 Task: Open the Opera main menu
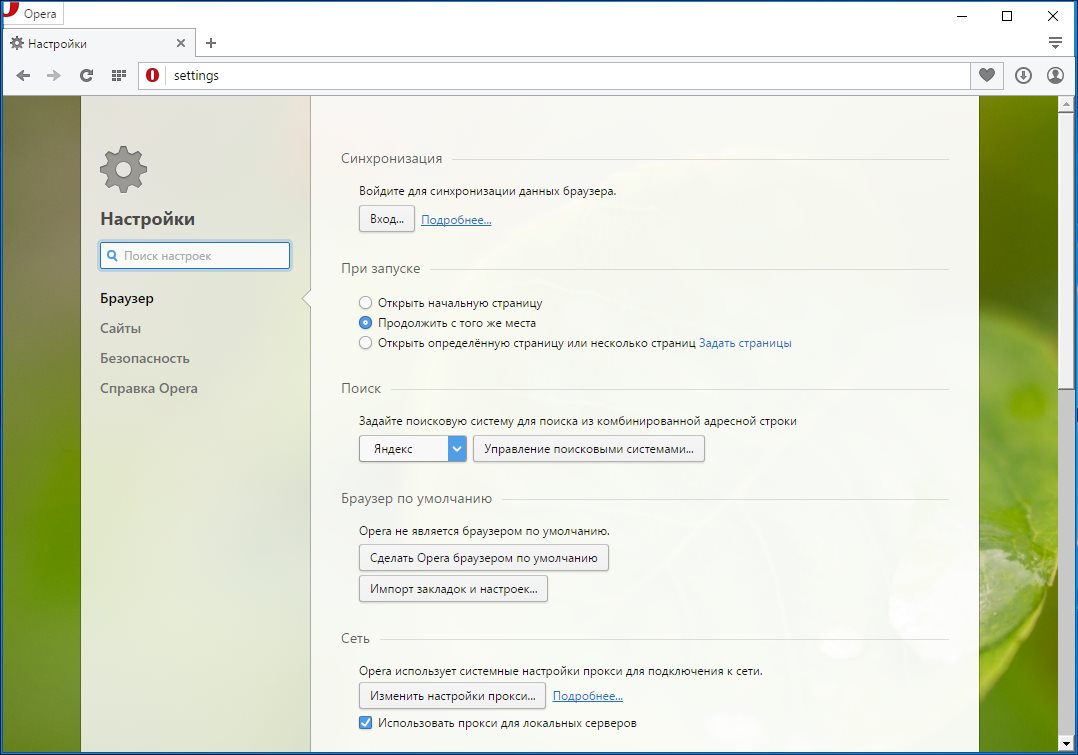tap(32, 13)
